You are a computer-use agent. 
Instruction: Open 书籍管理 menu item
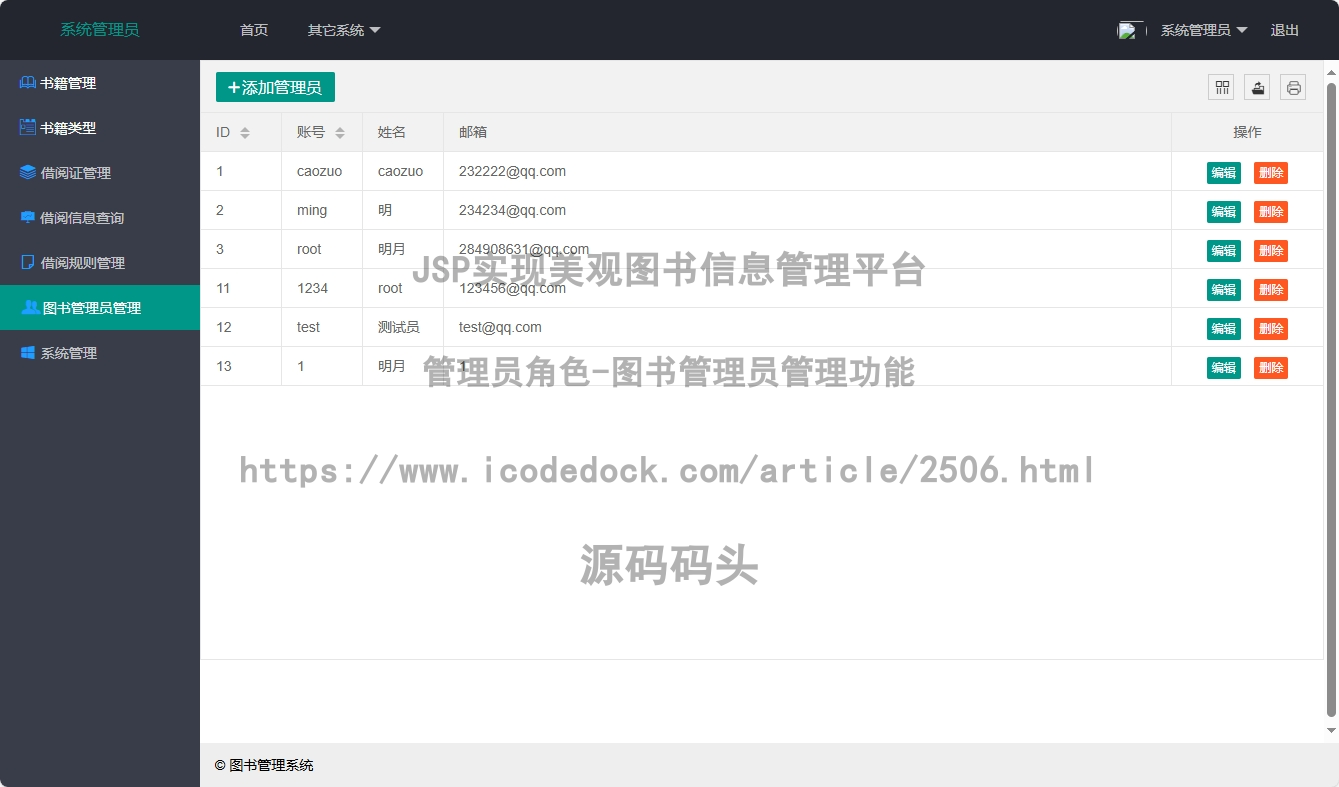coord(100,83)
